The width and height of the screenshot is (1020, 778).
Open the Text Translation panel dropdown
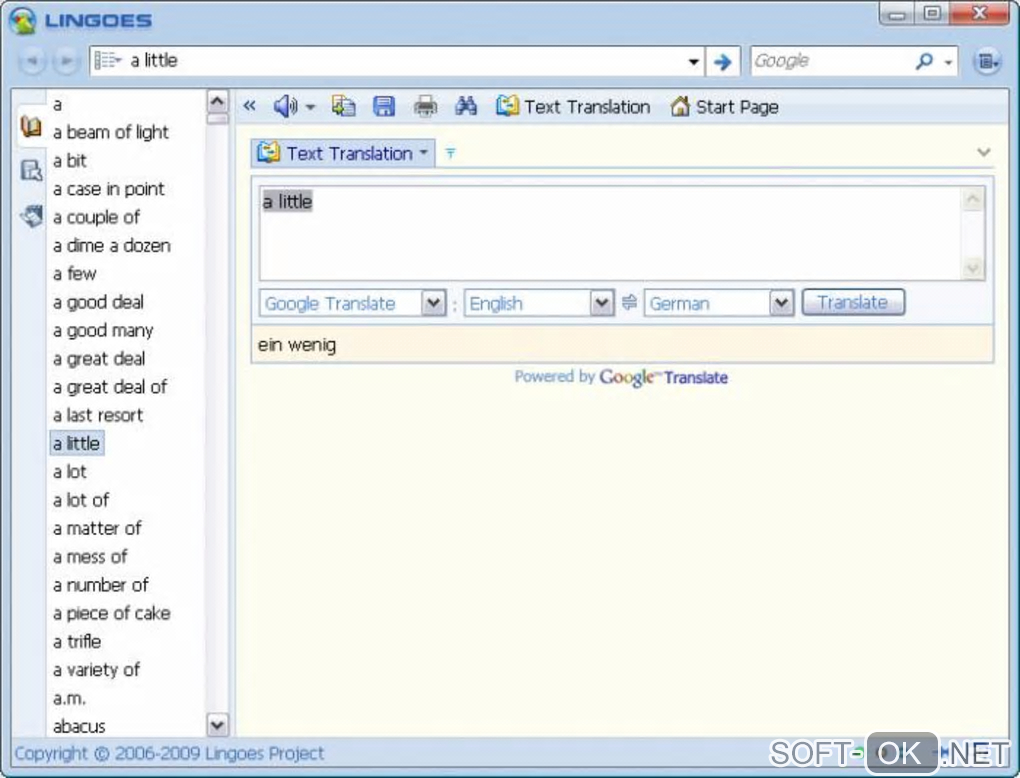pos(423,154)
